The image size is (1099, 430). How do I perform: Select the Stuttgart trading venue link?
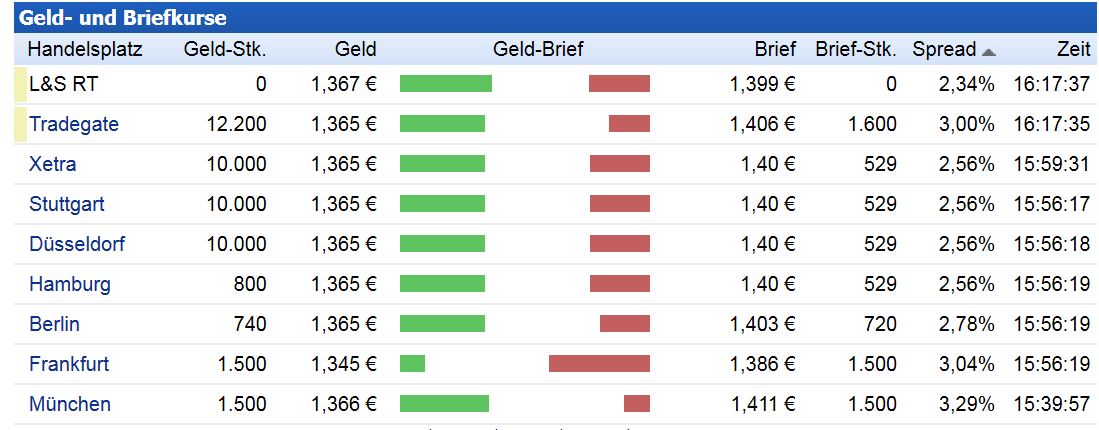[66, 205]
